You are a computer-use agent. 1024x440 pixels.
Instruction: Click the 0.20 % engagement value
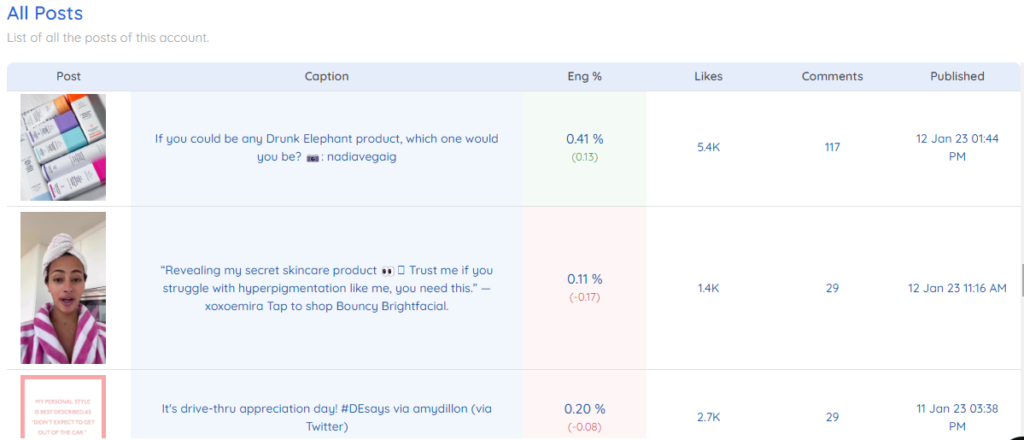click(x=584, y=409)
